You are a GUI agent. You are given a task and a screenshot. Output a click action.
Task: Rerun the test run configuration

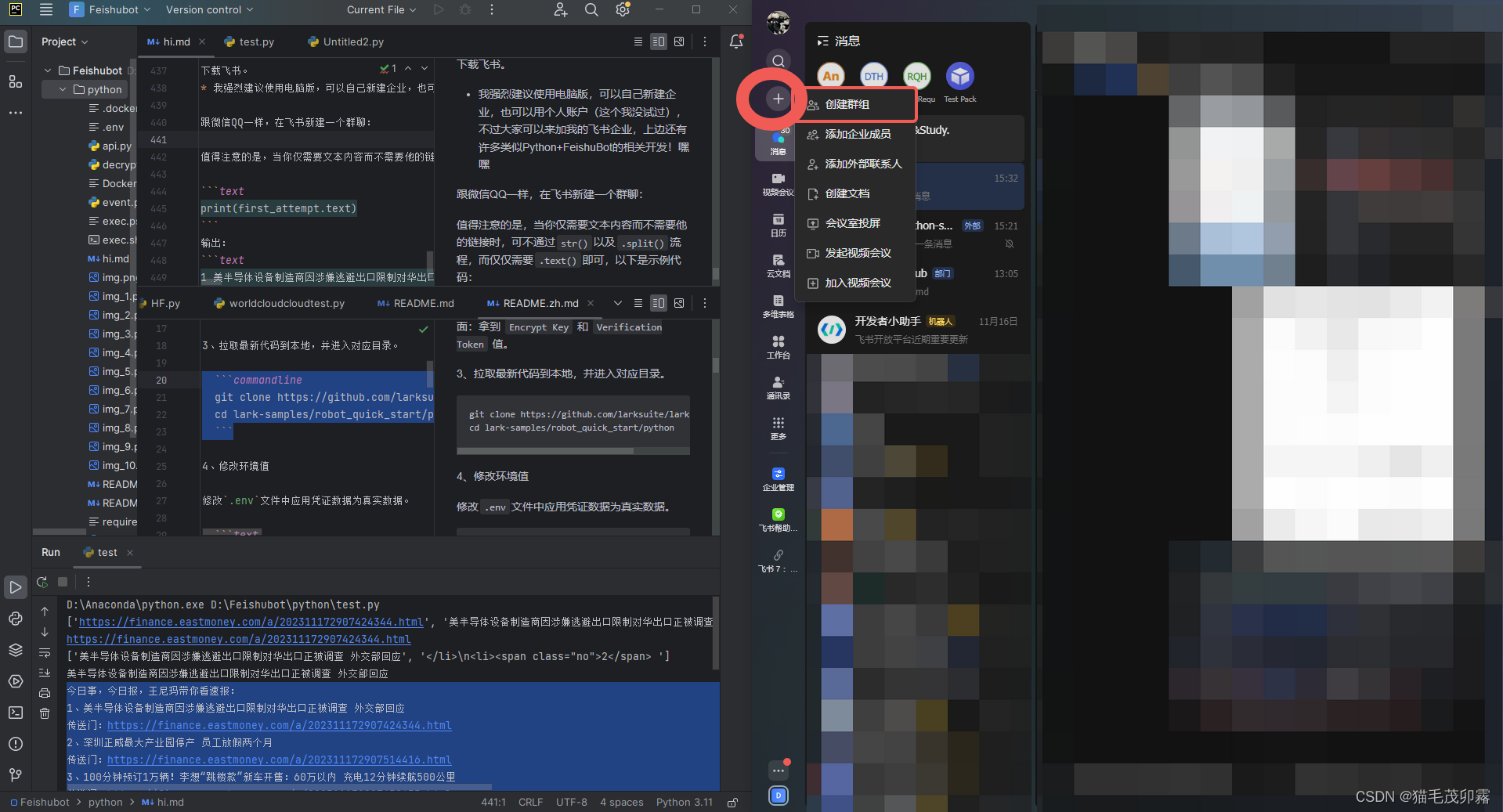coord(42,582)
